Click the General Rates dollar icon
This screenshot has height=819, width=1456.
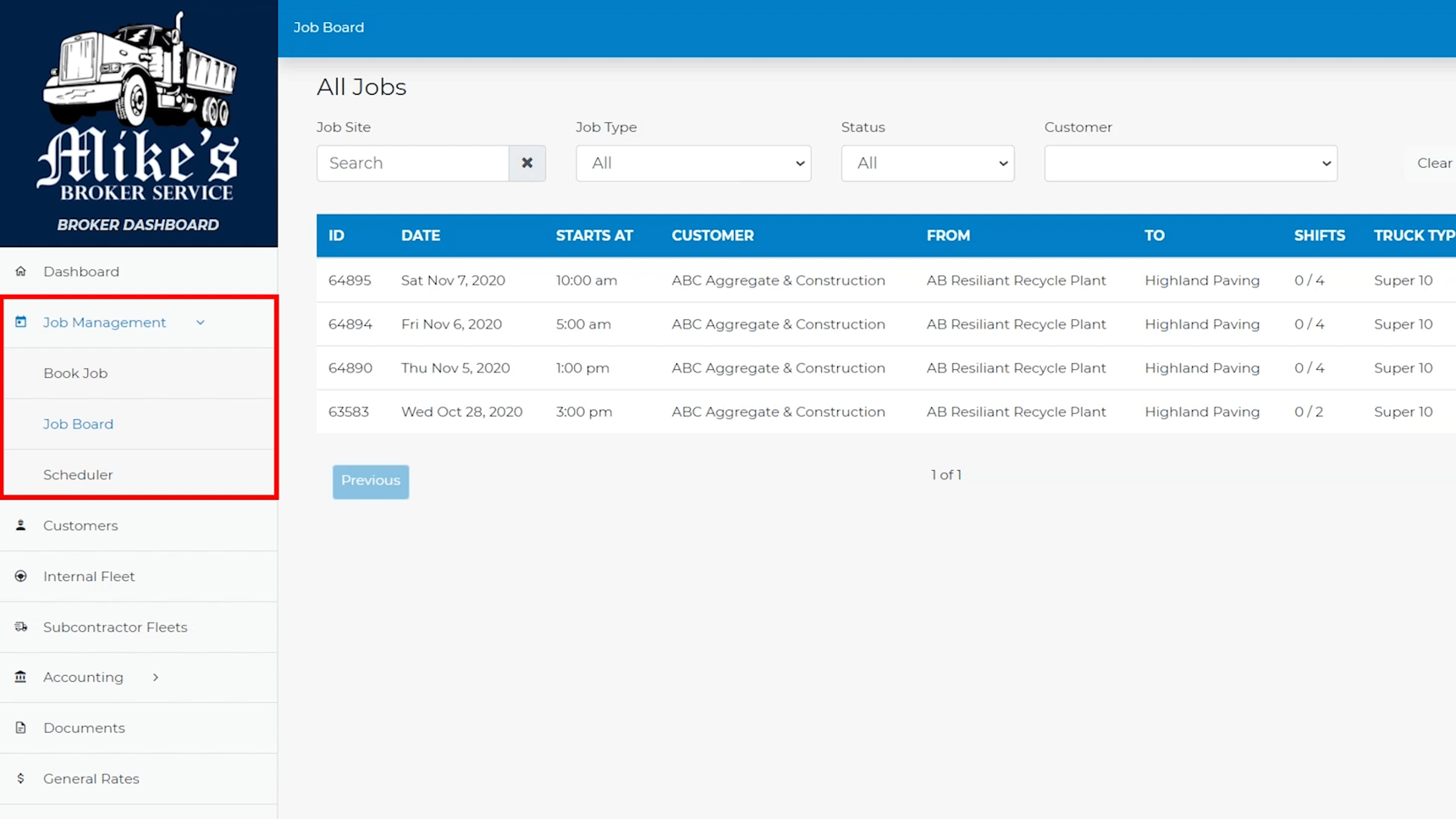click(20, 778)
